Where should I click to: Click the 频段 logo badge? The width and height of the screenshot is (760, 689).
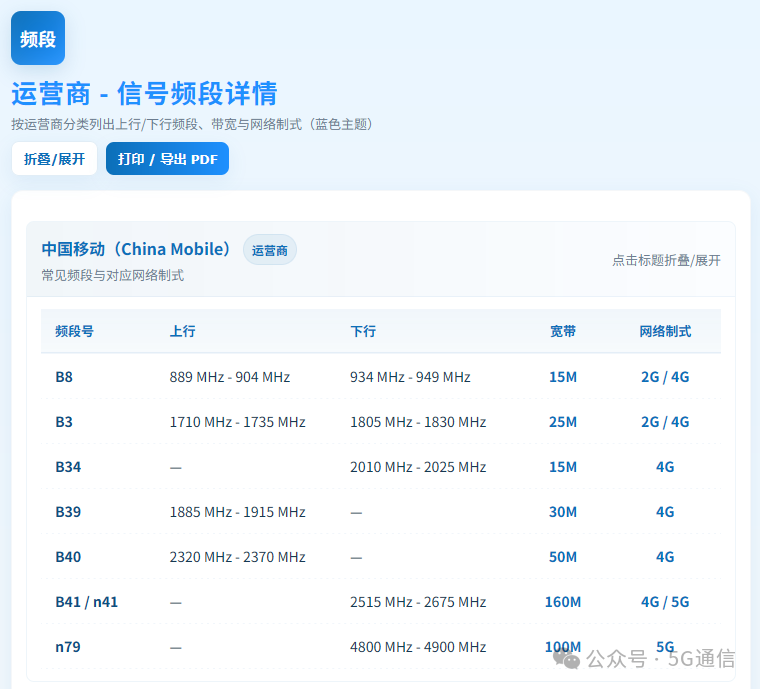pos(38,38)
